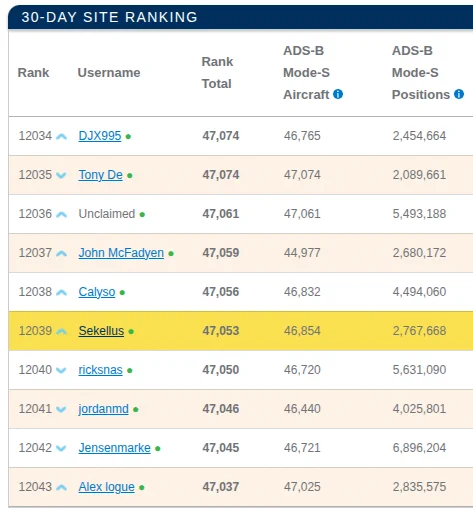Click positions value 4,025,801
The height and width of the screenshot is (510, 473).
419,409
